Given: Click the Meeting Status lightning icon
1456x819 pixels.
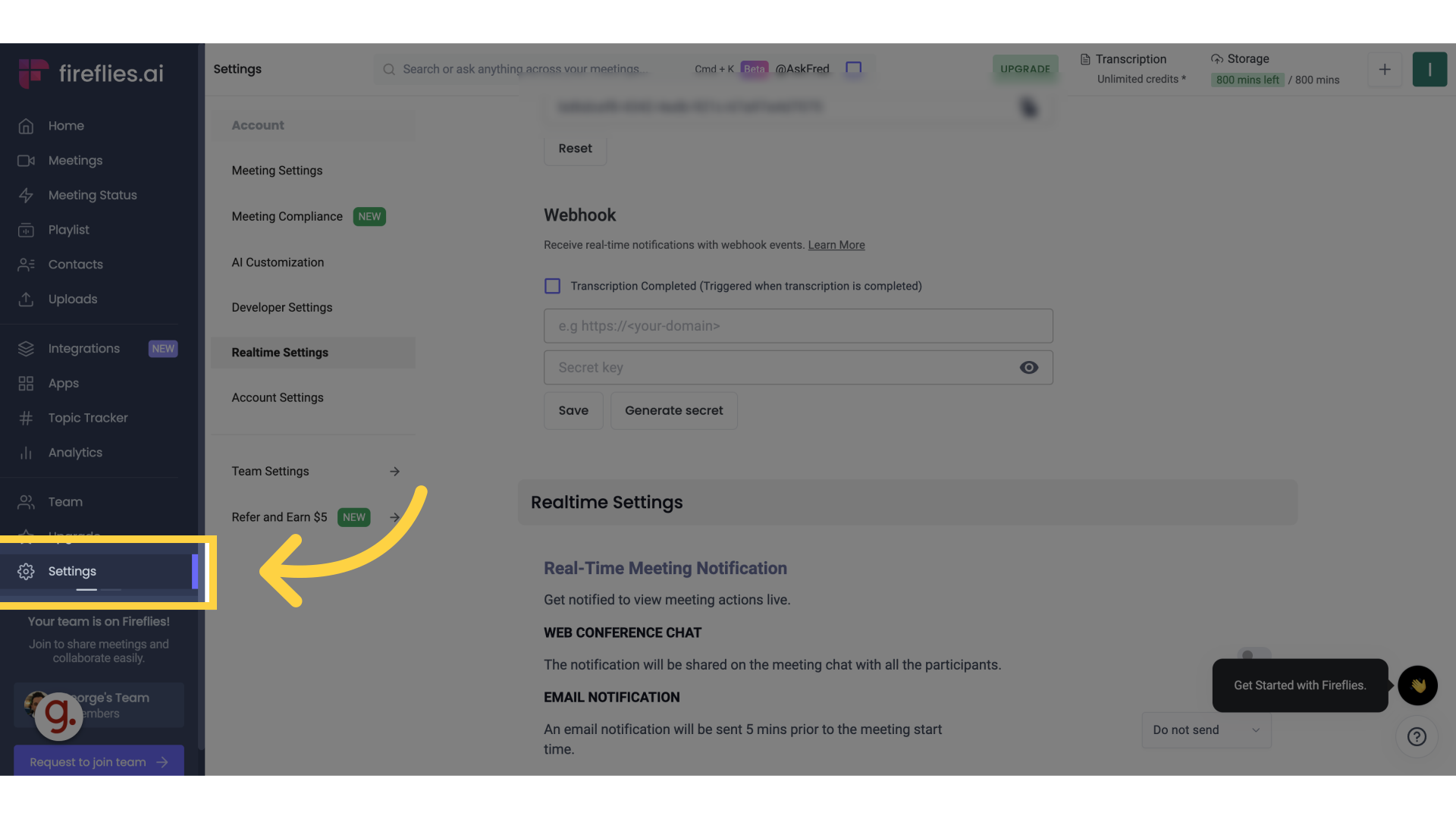Looking at the screenshot, I should (x=26, y=196).
